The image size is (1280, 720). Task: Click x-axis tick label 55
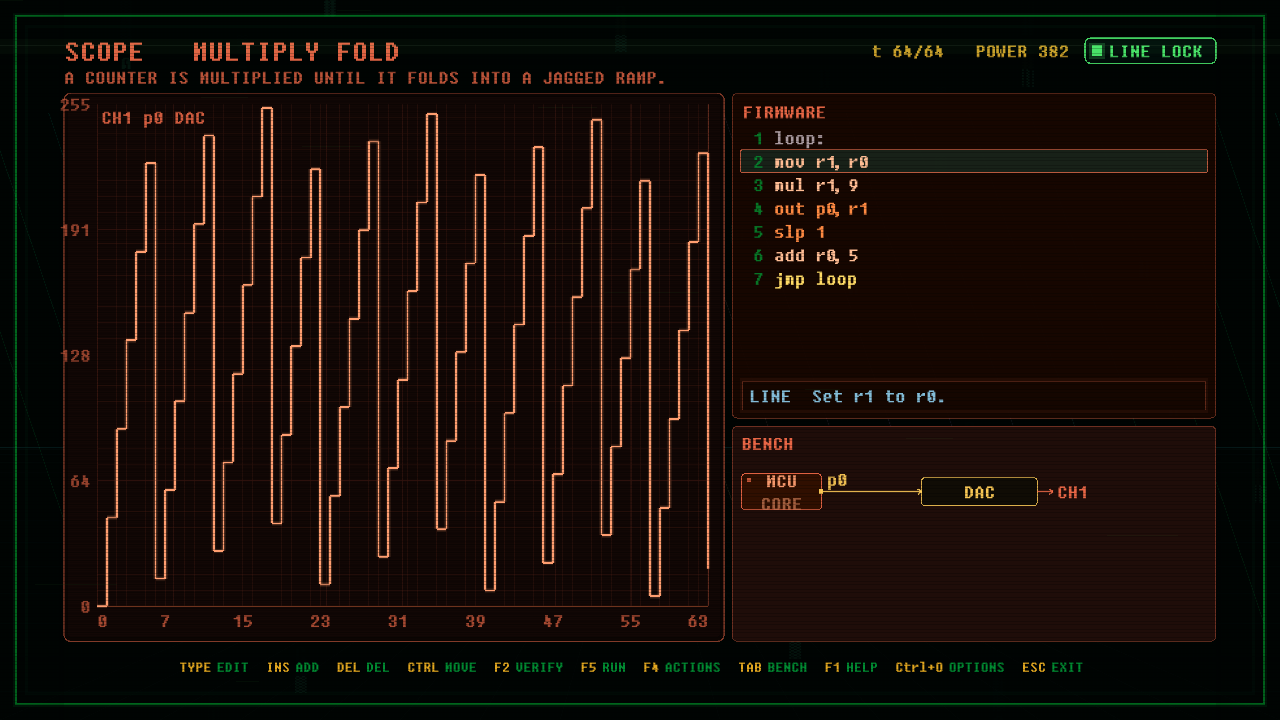coord(630,621)
